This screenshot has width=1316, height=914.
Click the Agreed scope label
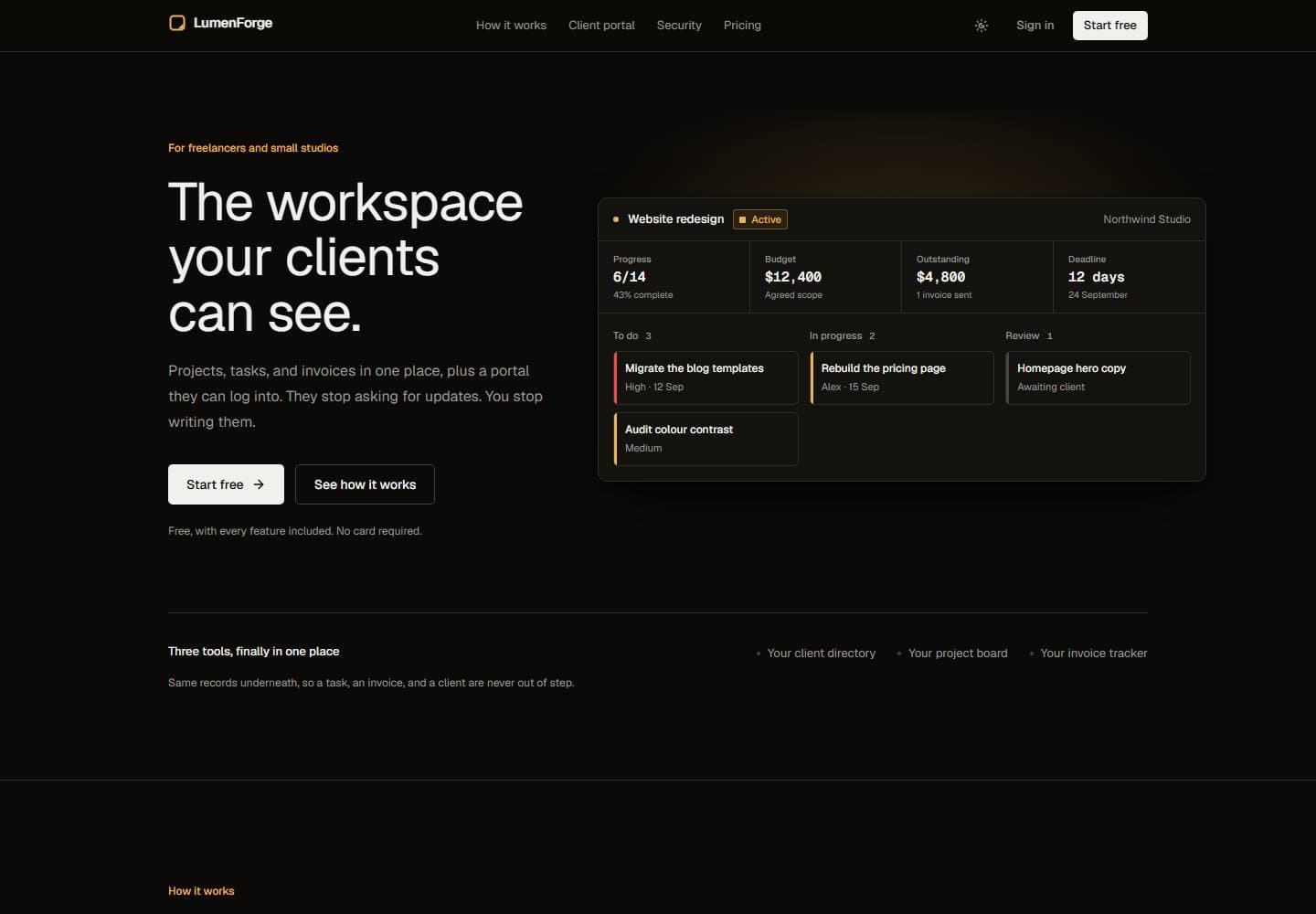pyautogui.click(x=793, y=295)
